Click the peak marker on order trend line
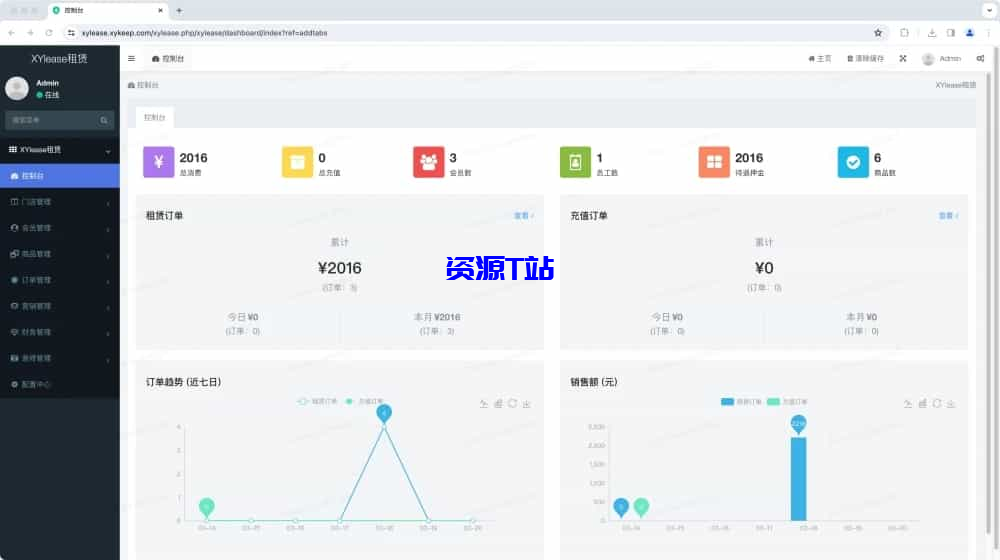The width and height of the screenshot is (1000, 560). [384, 414]
